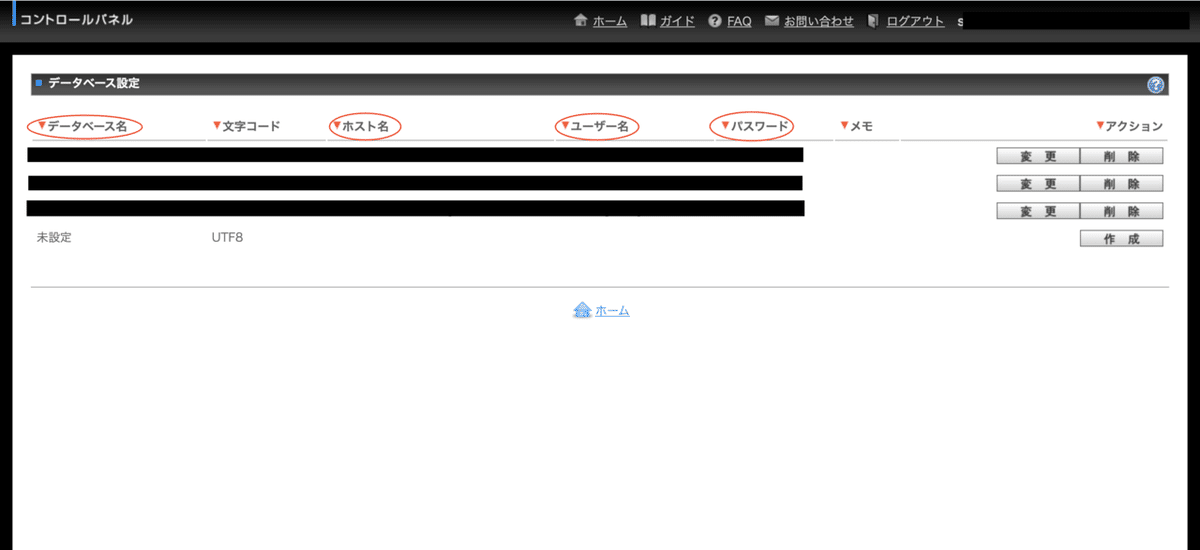Sort by パスワード column header
The height and width of the screenshot is (550, 1200).
(755, 126)
